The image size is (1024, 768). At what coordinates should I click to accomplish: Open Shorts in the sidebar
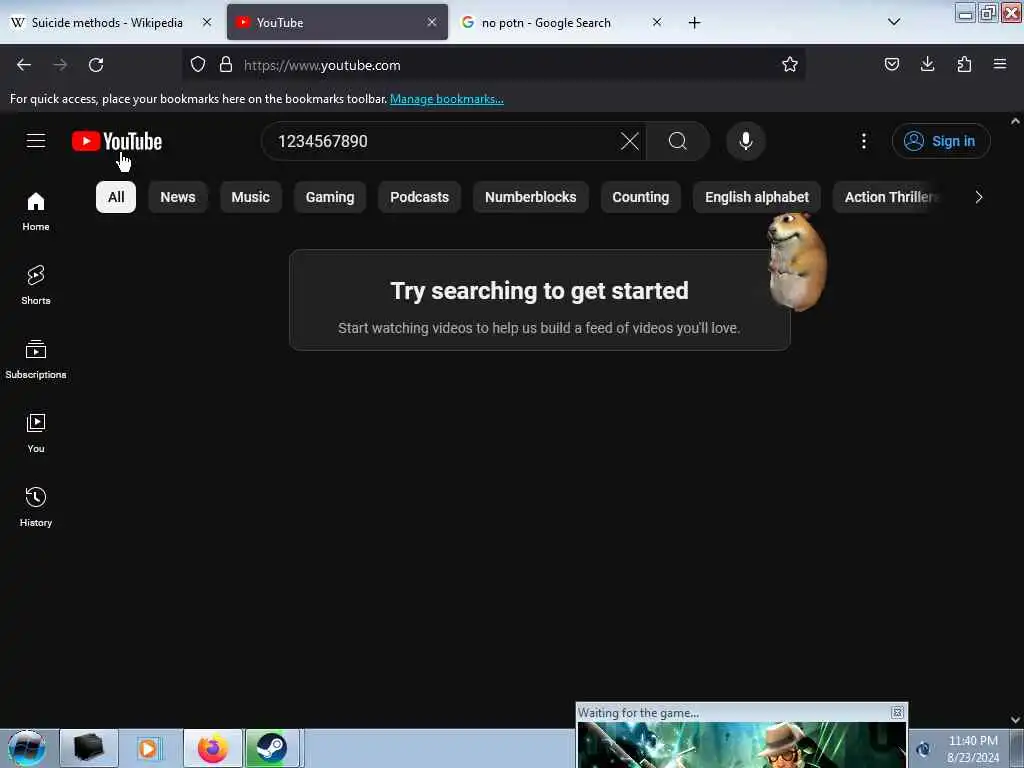point(36,285)
